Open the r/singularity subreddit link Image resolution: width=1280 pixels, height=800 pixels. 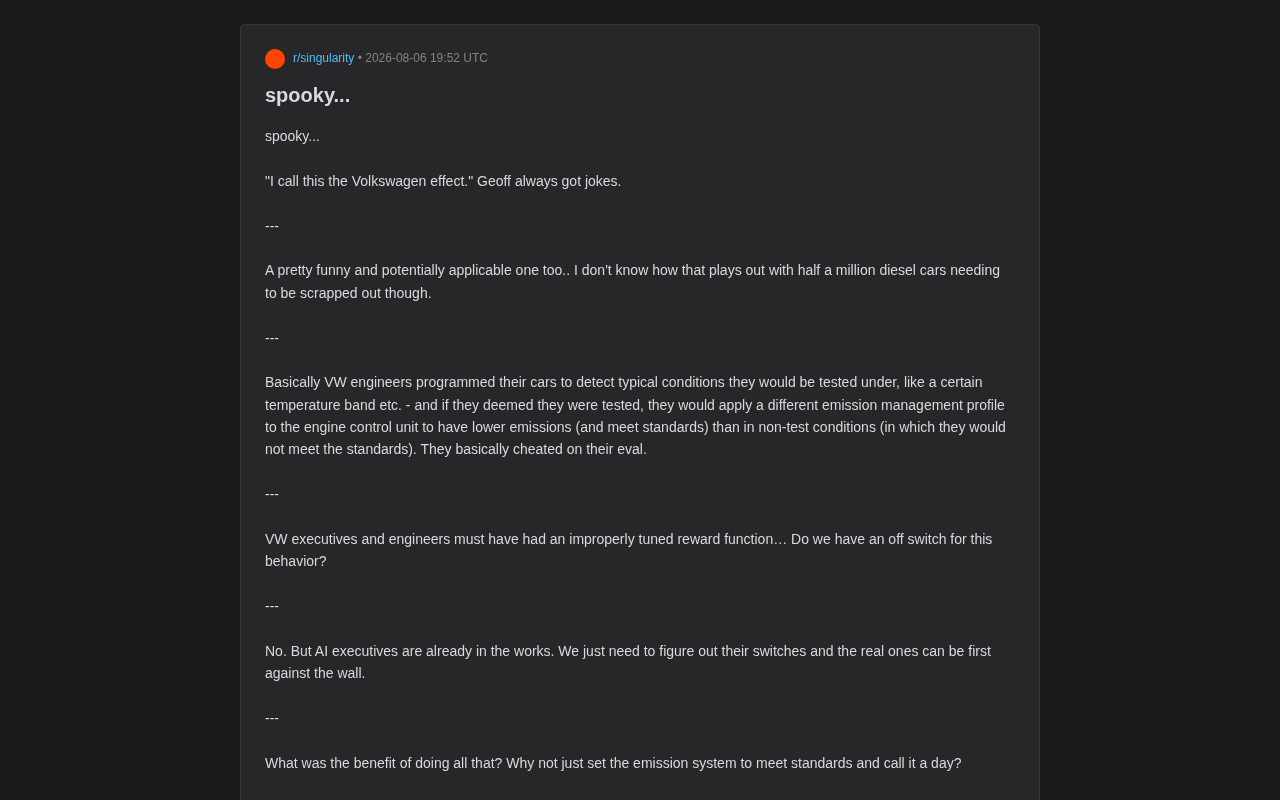point(323,58)
